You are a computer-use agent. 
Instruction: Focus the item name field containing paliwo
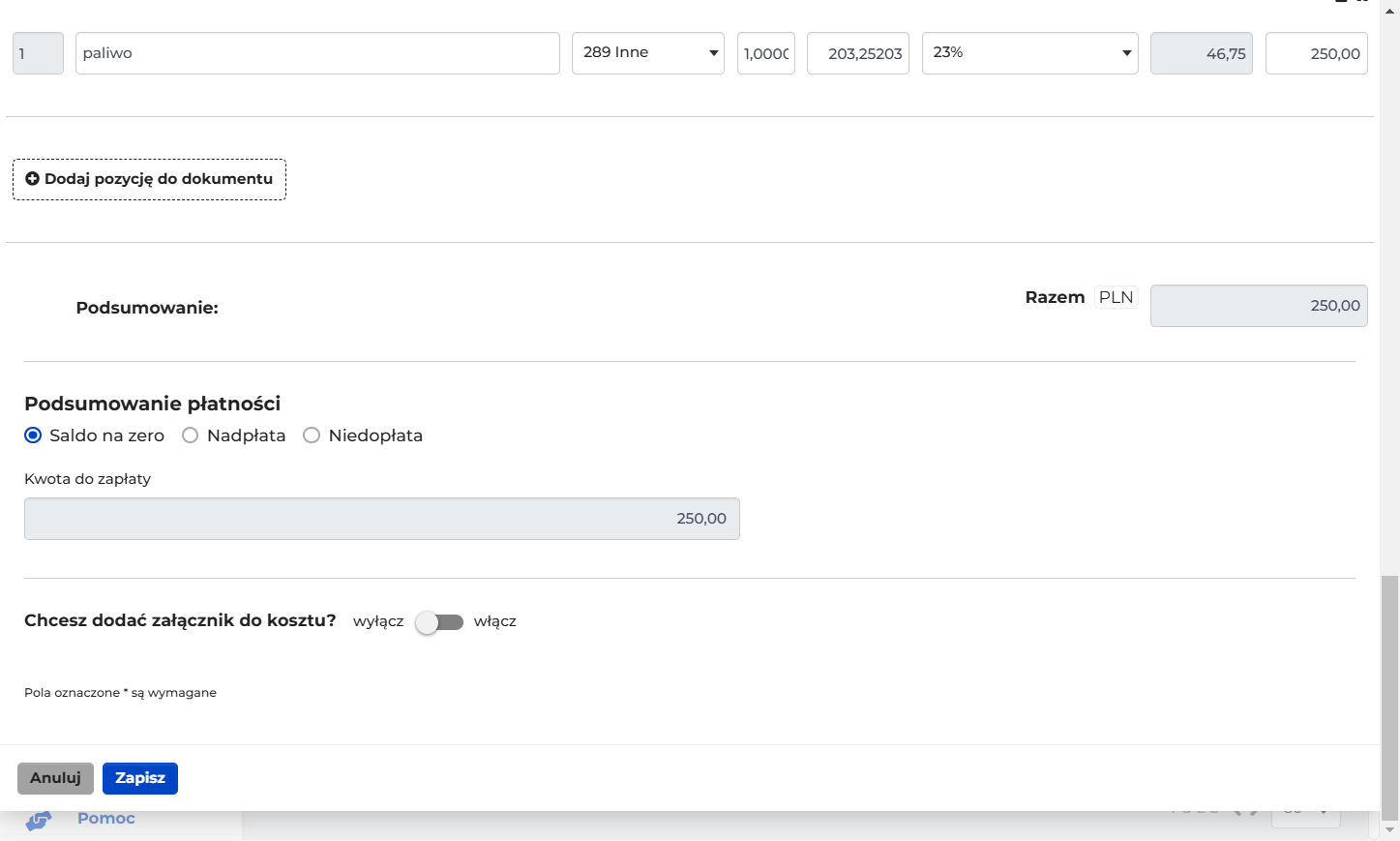click(x=317, y=53)
